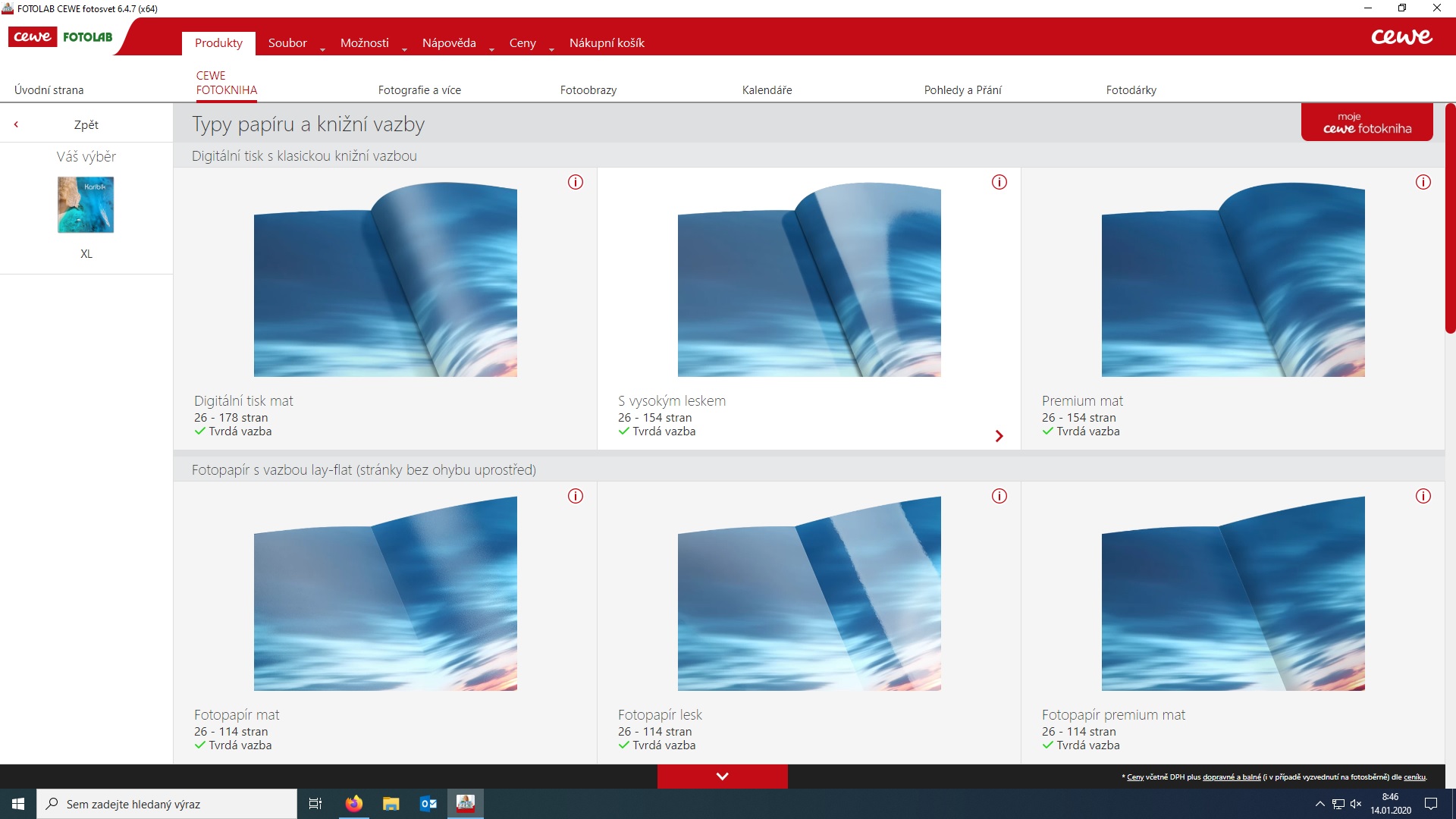Open Task View in the taskbar
The image size is (1456, 819).
pos(315,804)
